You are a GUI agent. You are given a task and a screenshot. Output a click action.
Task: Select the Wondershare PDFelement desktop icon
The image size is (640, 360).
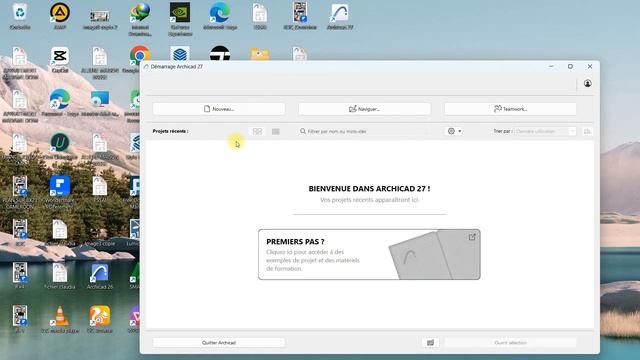(60, 191)
